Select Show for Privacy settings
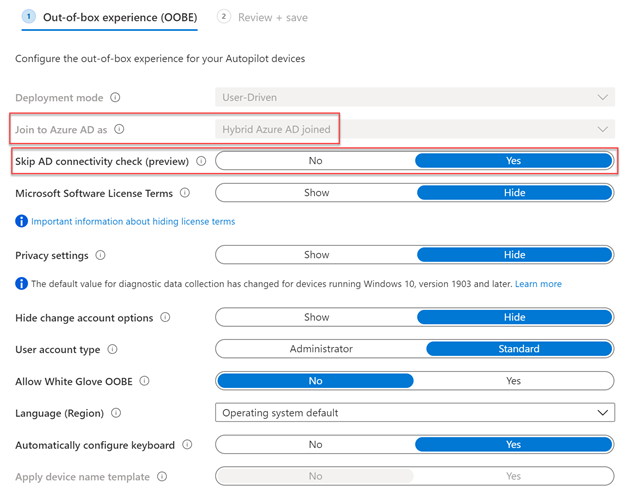This screenshot has height=504, width=626. point(317,254)
